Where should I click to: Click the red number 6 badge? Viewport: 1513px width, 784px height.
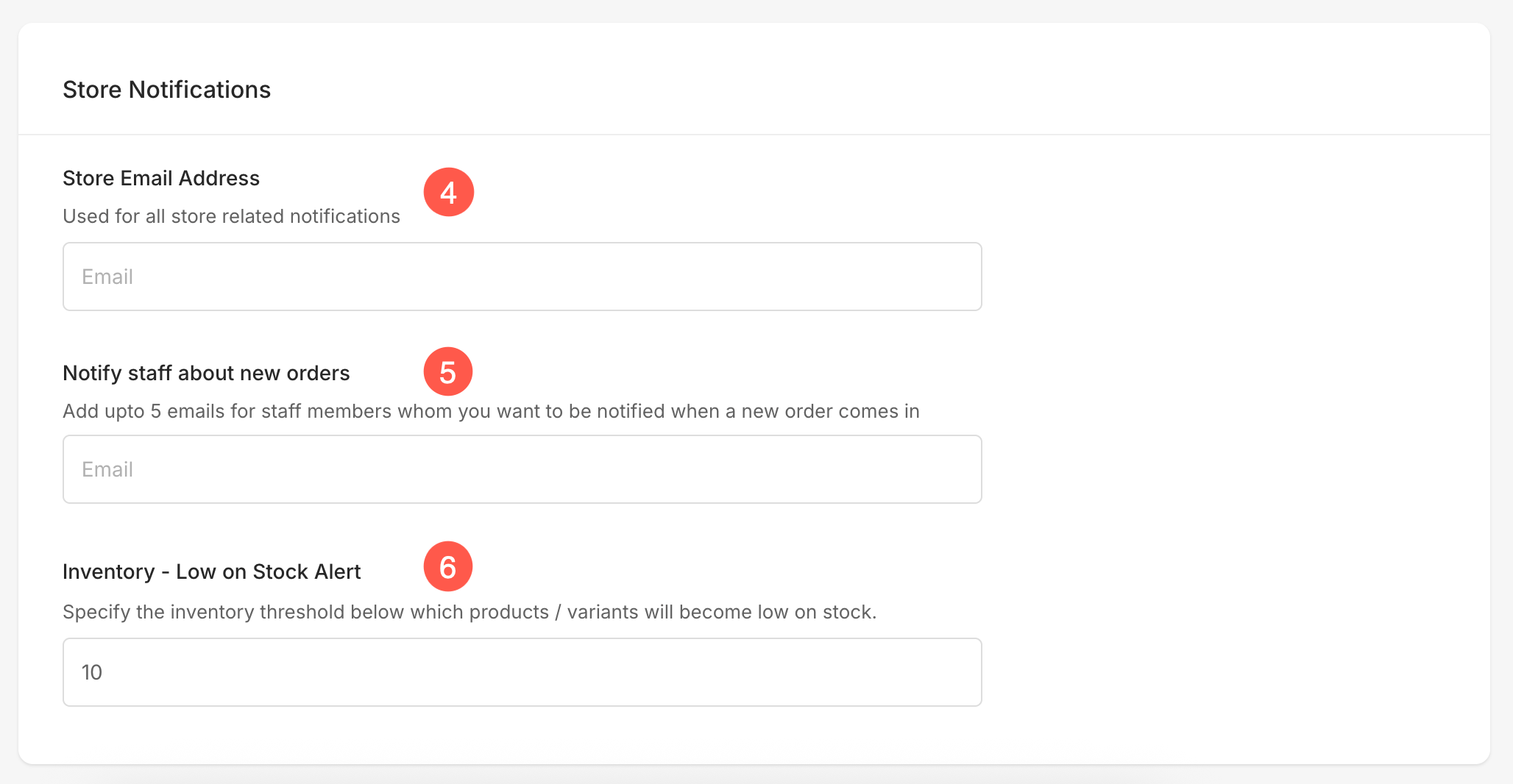(447, 566)
